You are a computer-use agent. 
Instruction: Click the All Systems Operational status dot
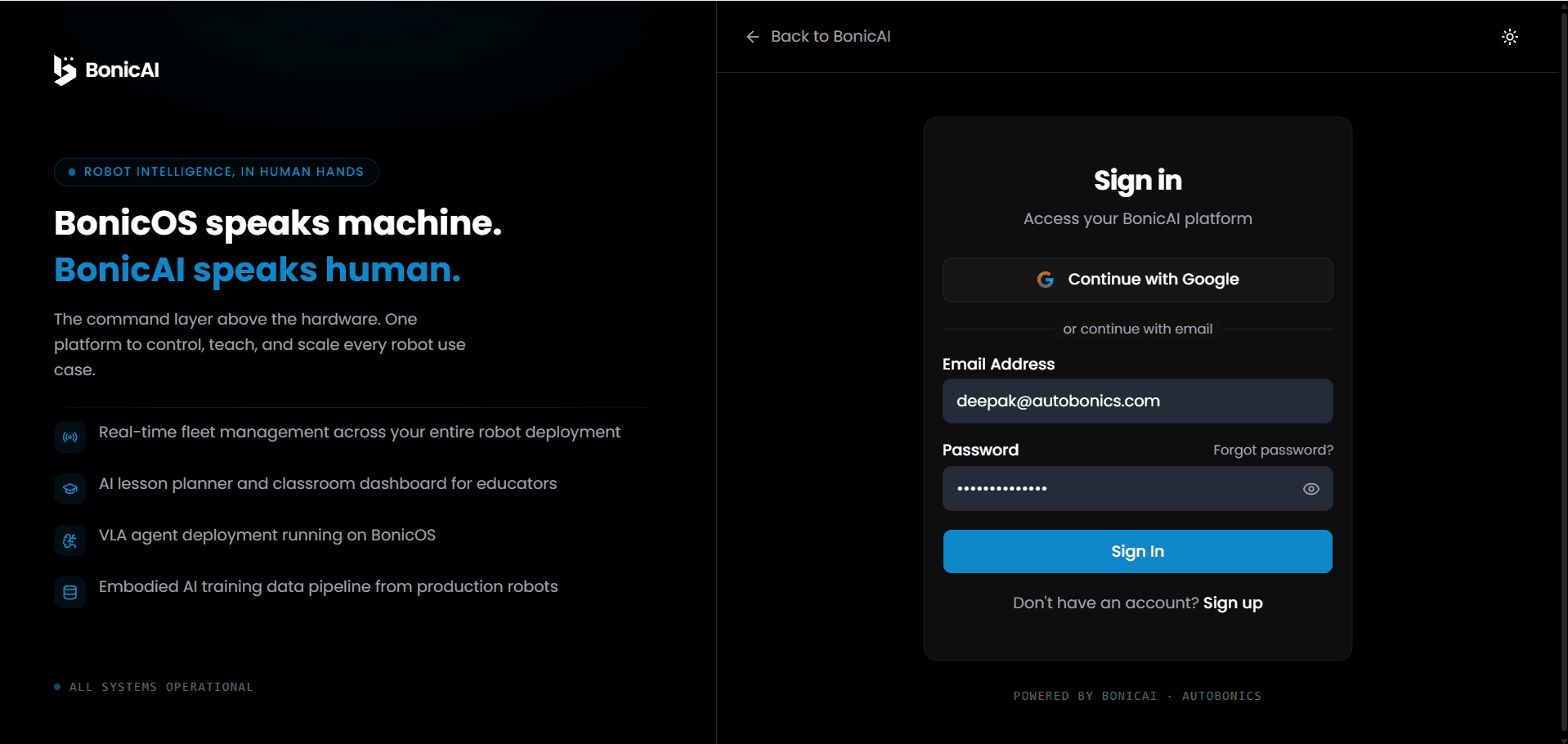click(57, 687)
